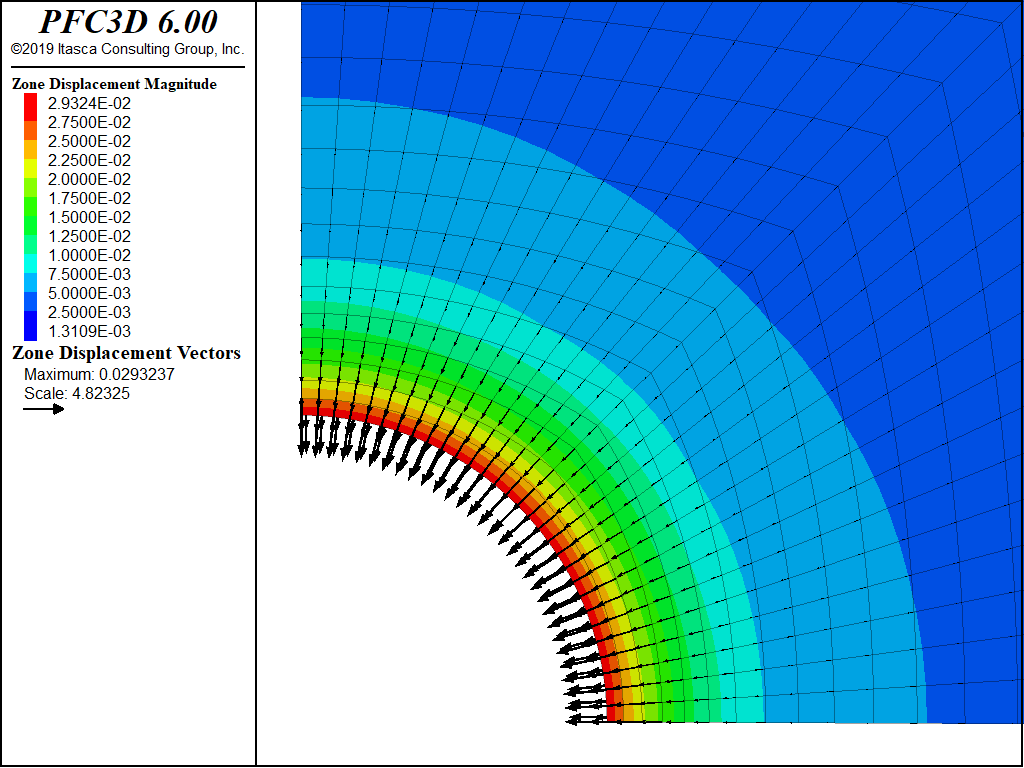The image size is (1024, 768).
Task: Click the legend value 1.2500E-02
Action: point(89,236)
